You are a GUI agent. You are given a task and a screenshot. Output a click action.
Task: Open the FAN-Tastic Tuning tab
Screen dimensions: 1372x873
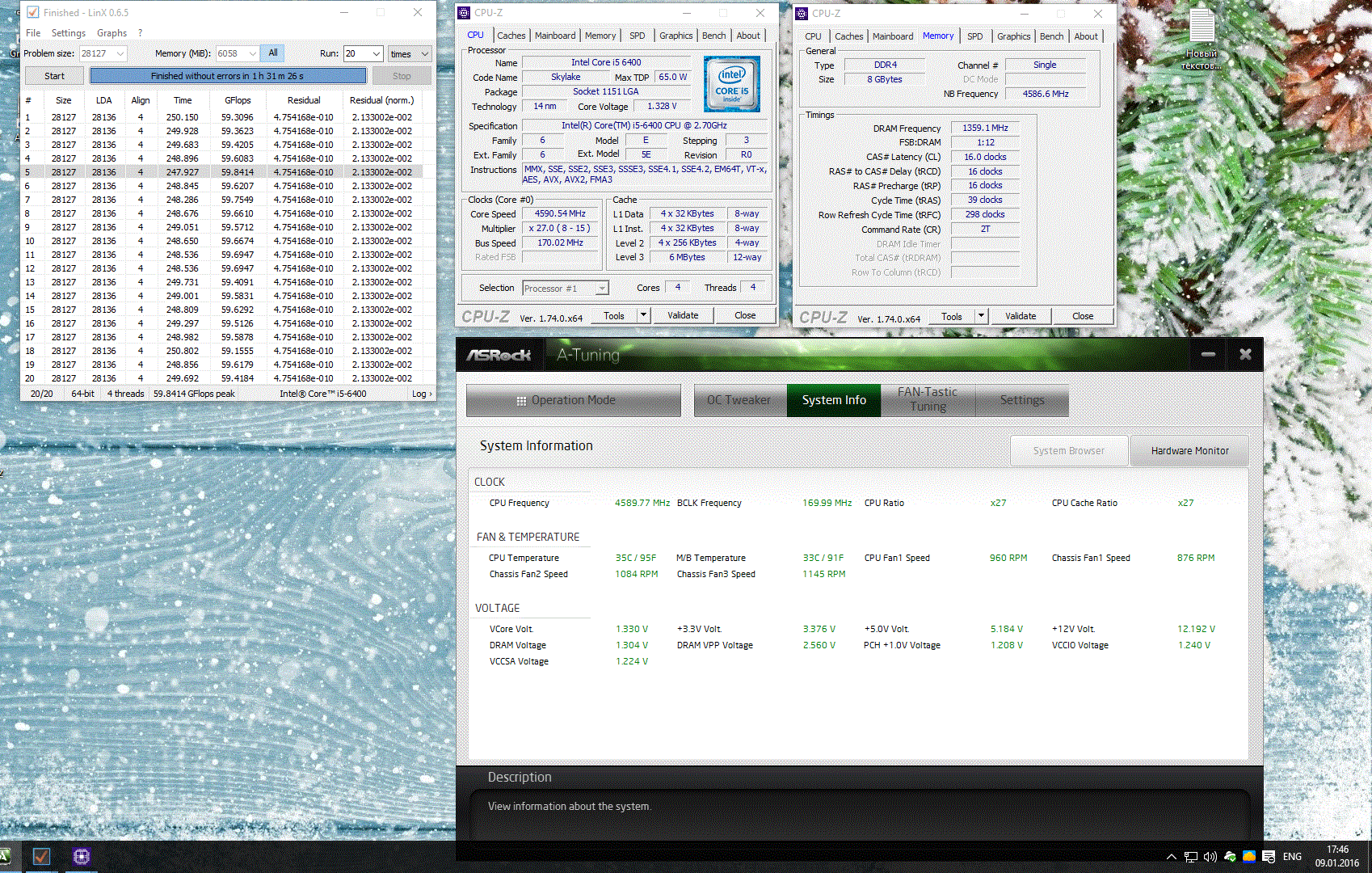click(x=928, y=399)
